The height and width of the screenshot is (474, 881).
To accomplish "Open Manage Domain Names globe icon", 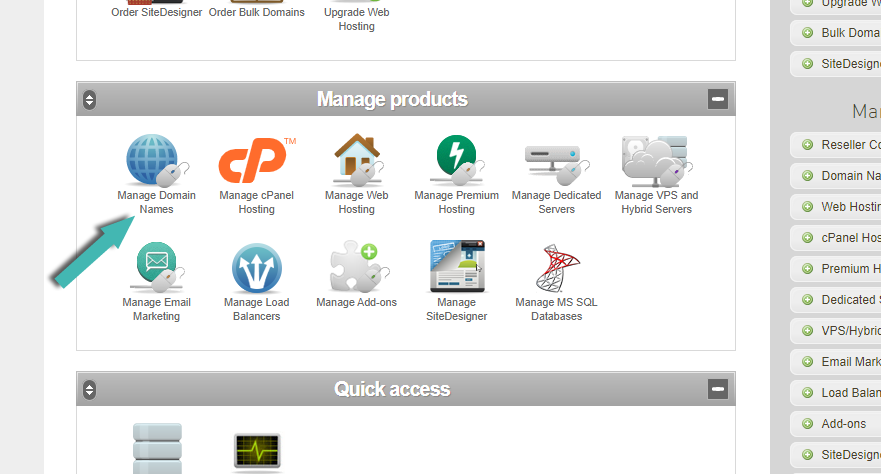I will coord(157,161).
